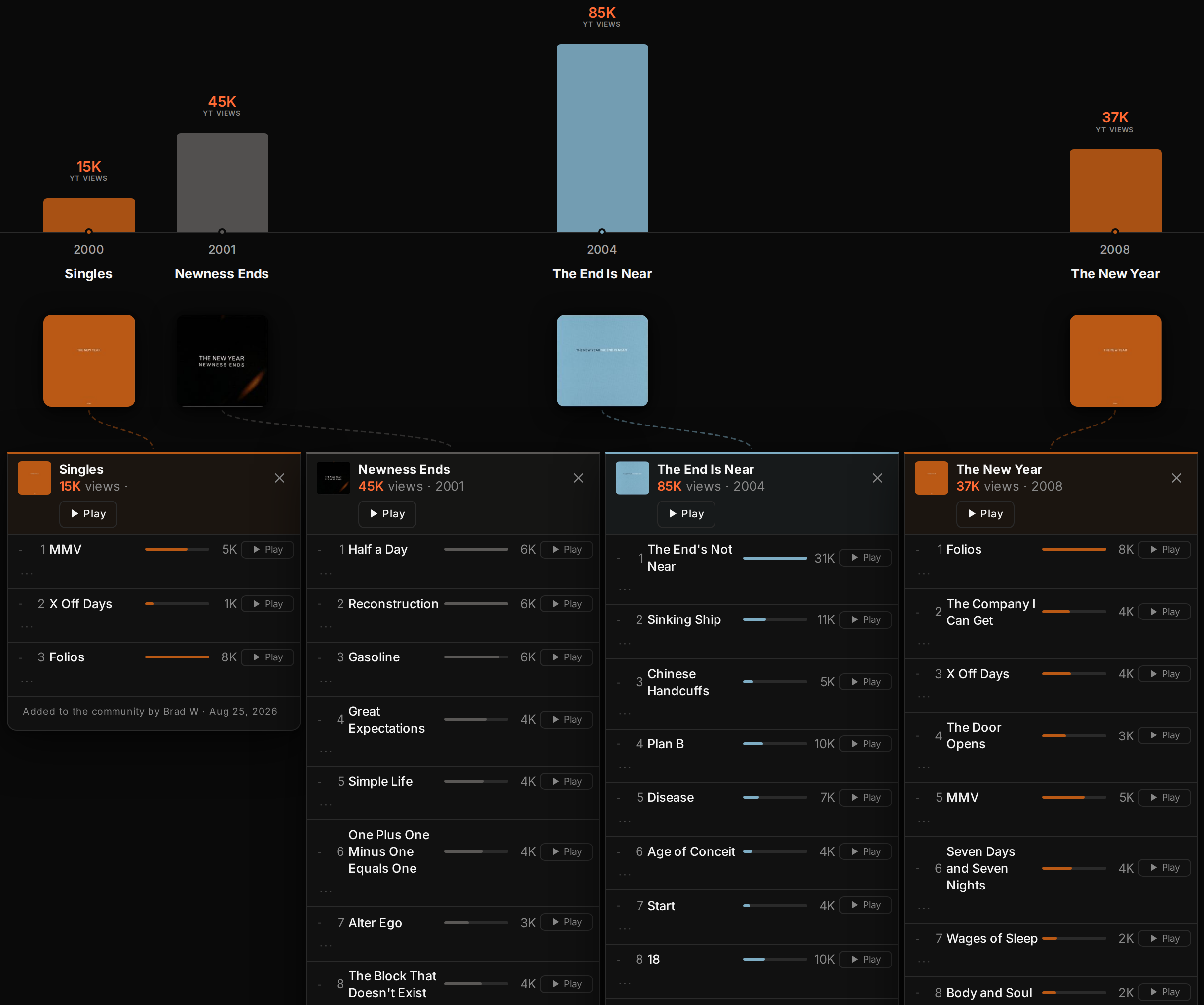Close The New Year album panel
Image resolution: width=1204 pixels, height=1005 pixels.
pyautogui.click(x=1176, y=478)
